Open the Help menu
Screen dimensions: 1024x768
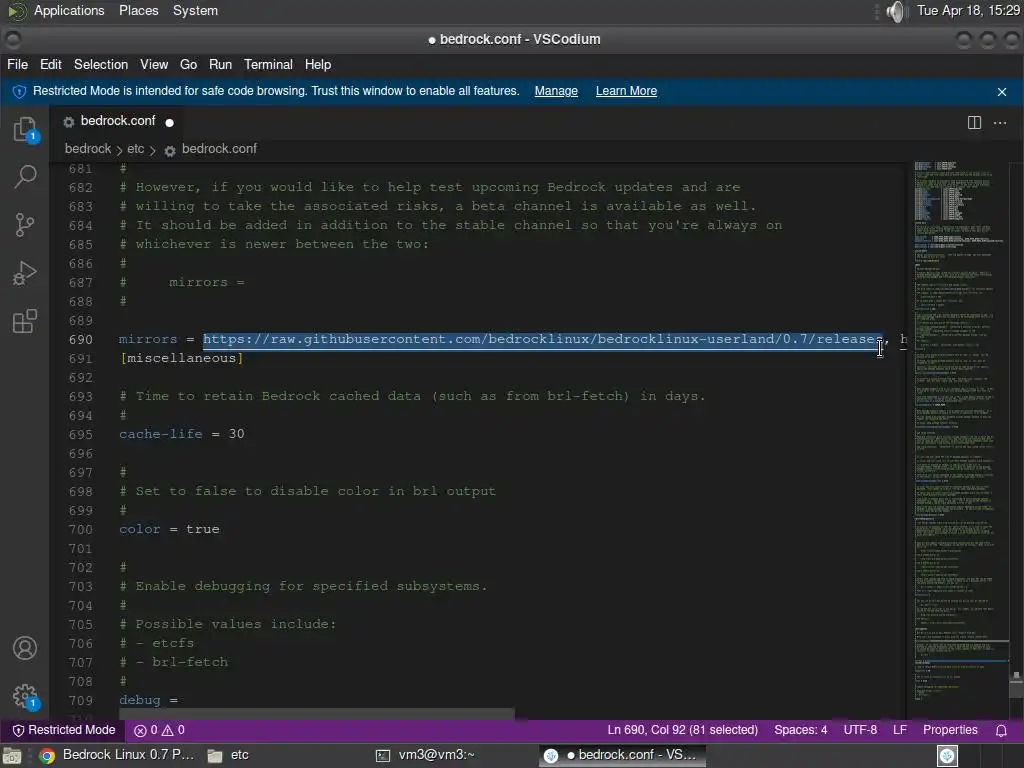point(317,65)
